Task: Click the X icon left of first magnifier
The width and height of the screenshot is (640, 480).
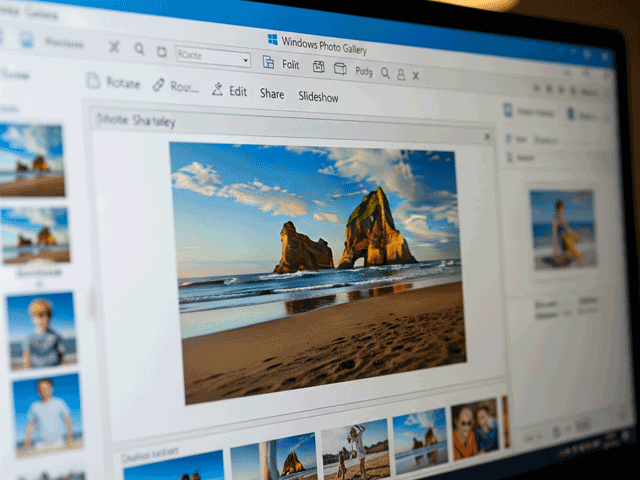Action: (x=114, y=47)
